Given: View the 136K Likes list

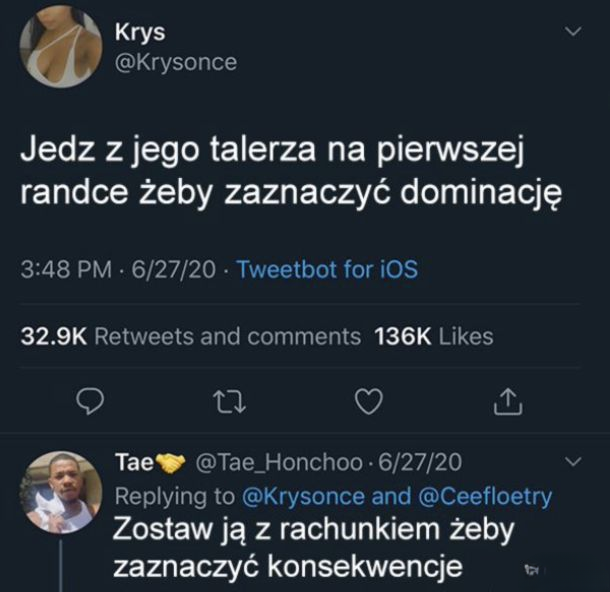Looking at the screenshot, I should coord(433,337).
